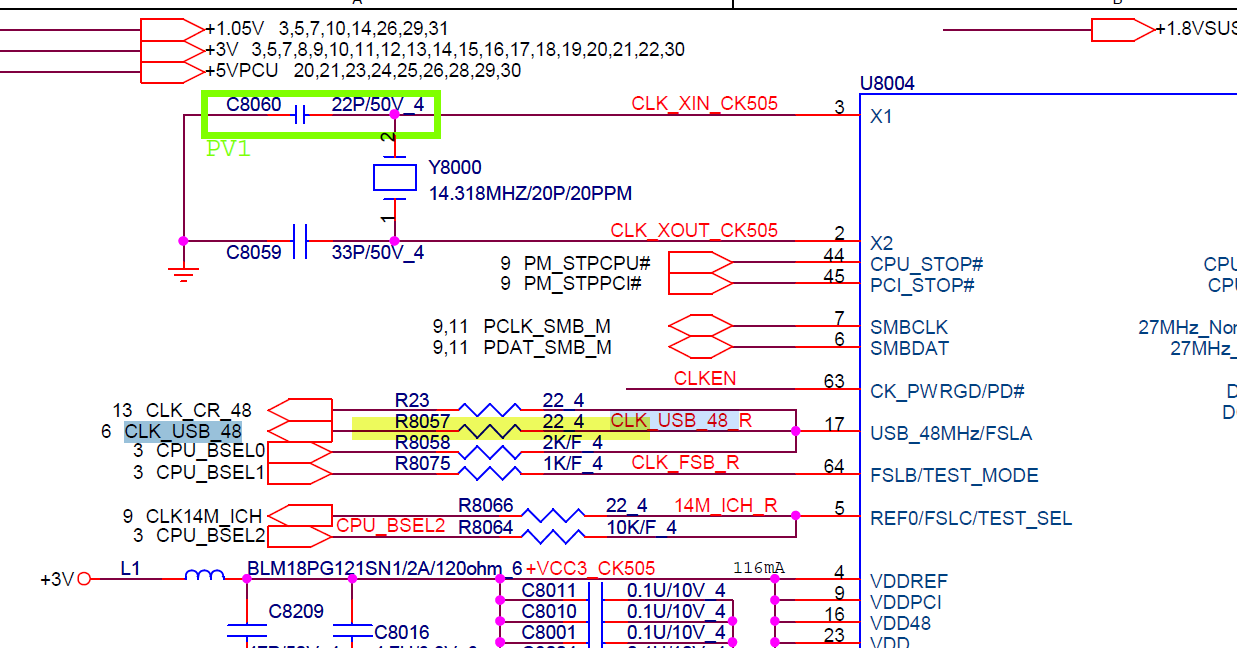Click the FSLB/TEST_MODE pin name
This screenshot has width=1237, height=648.
point(954,475)
